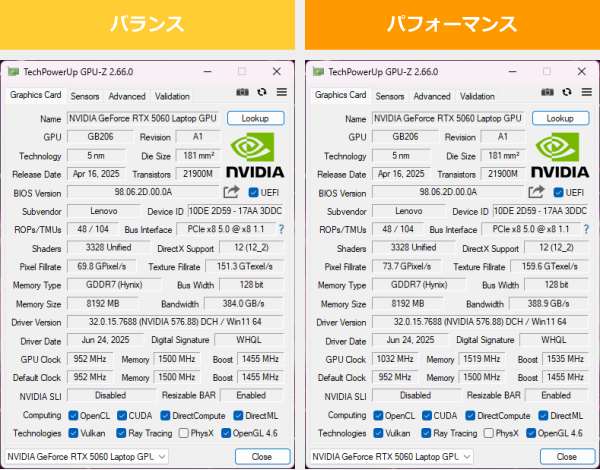Image resolution: width=600 pixels, height=470 pixels.
Task: Click screenshot camera icon in left GPU-Z window
Action: click(242, 92)
